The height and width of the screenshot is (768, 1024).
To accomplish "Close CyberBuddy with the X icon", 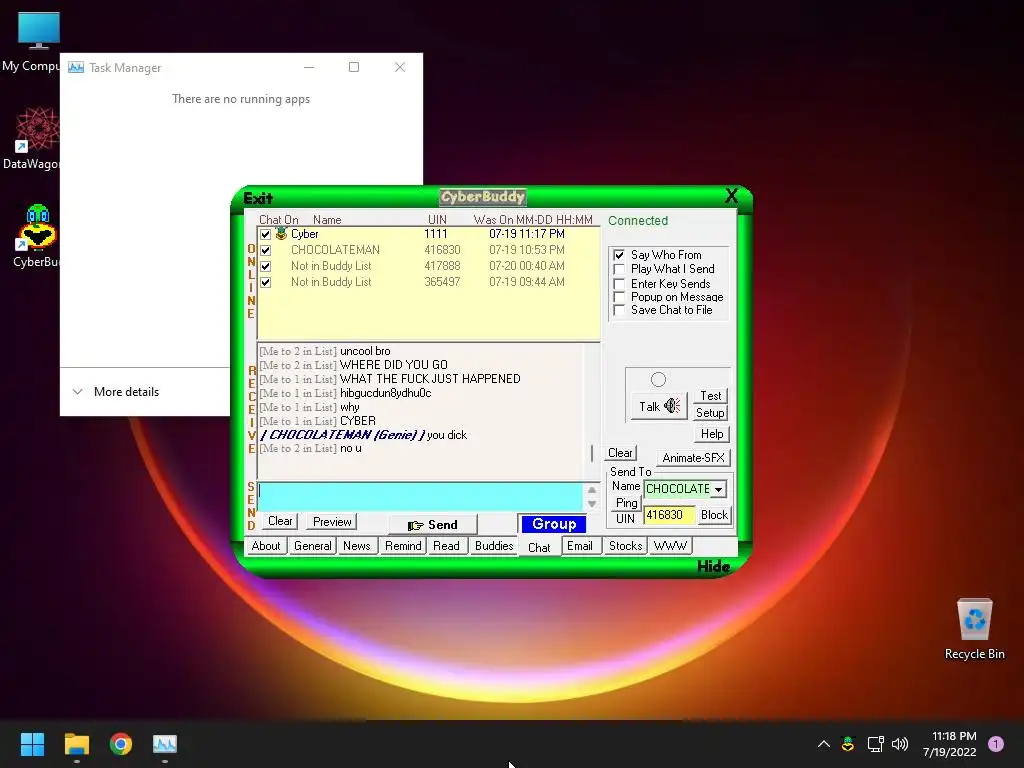I will point(731,195).
